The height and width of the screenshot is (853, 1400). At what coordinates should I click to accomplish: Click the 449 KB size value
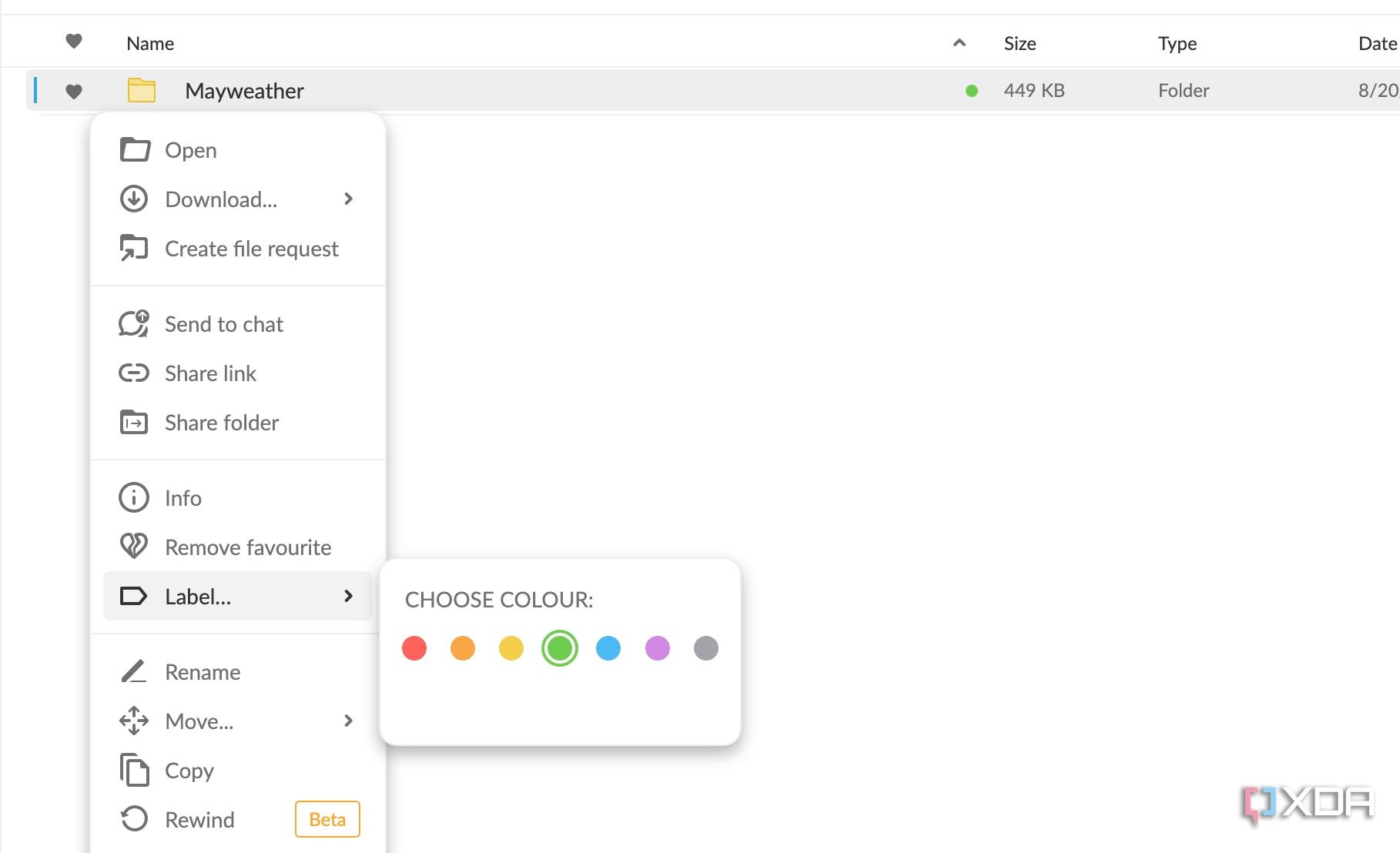[1034, 90]
